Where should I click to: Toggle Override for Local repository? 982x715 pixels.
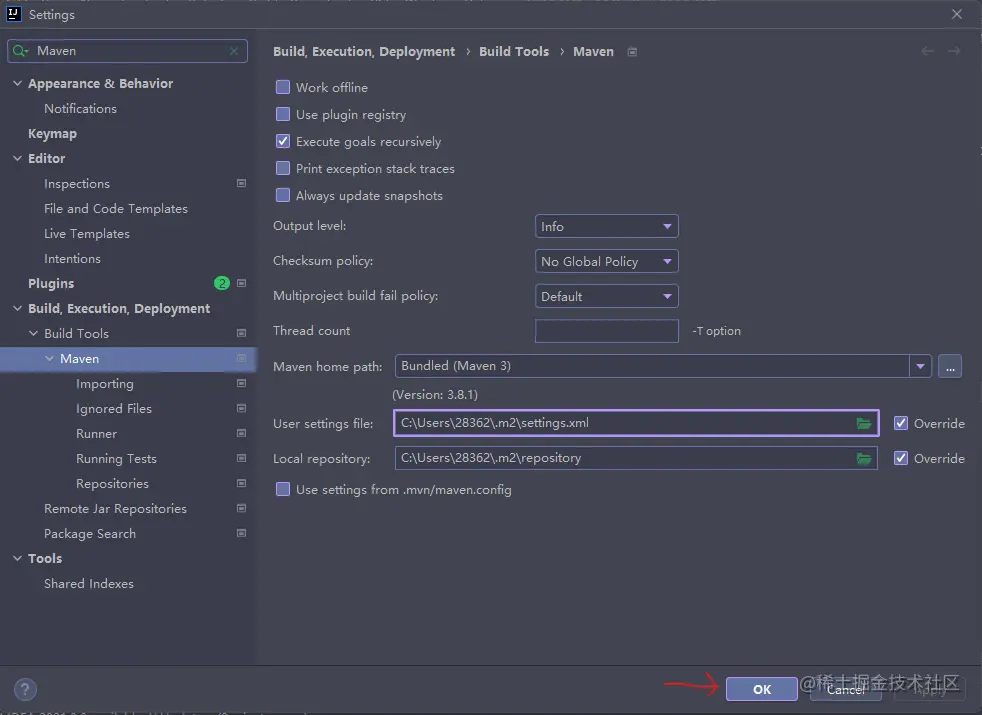click(x=901, y=458)
